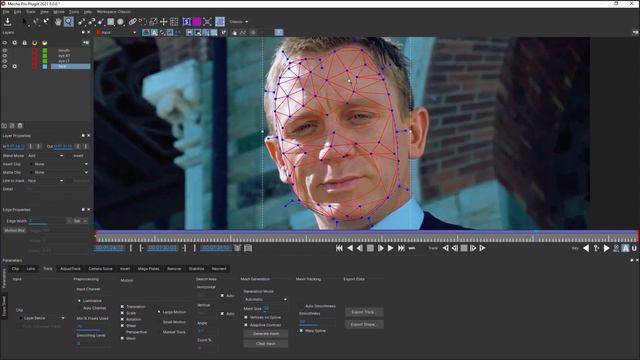
Task: Switch to the Mega Plates tab
Action: (149, 269)
